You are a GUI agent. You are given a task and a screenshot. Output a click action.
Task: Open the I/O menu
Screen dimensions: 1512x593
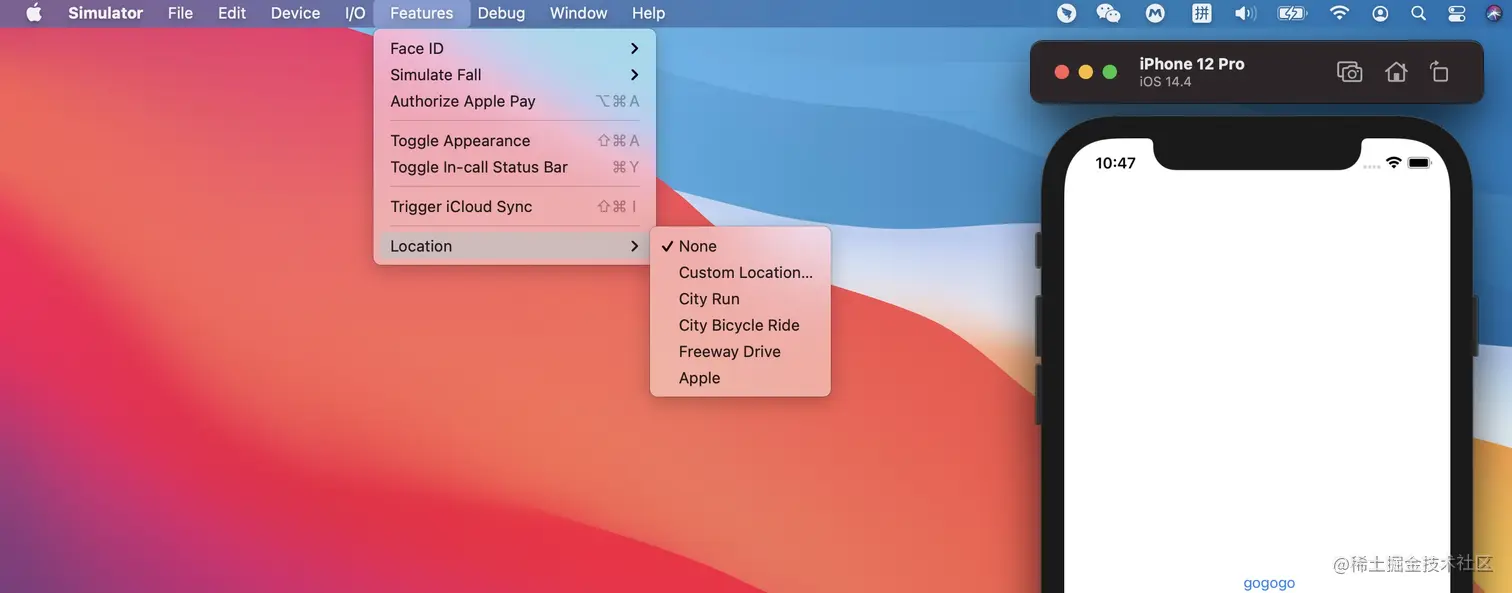click(355, 13)
